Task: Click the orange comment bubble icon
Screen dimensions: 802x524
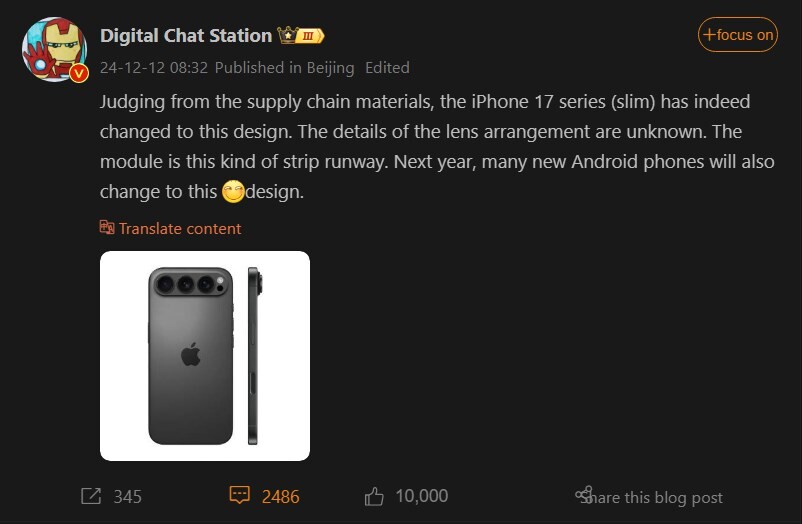Action: click(x=239, y=496)
